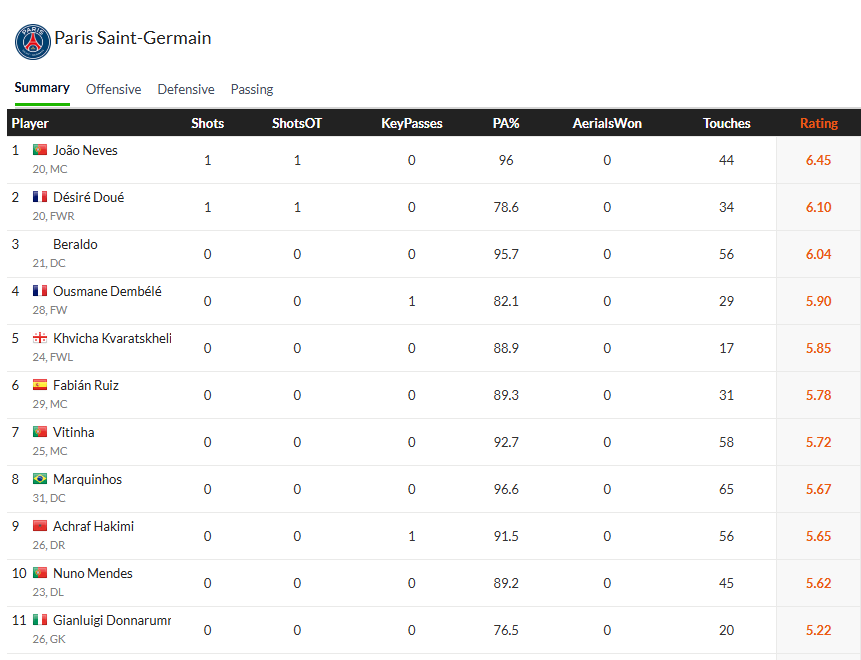Screen dimensions: 861x660
Task: Select the Passing tab
Action: tap(252, 89)
